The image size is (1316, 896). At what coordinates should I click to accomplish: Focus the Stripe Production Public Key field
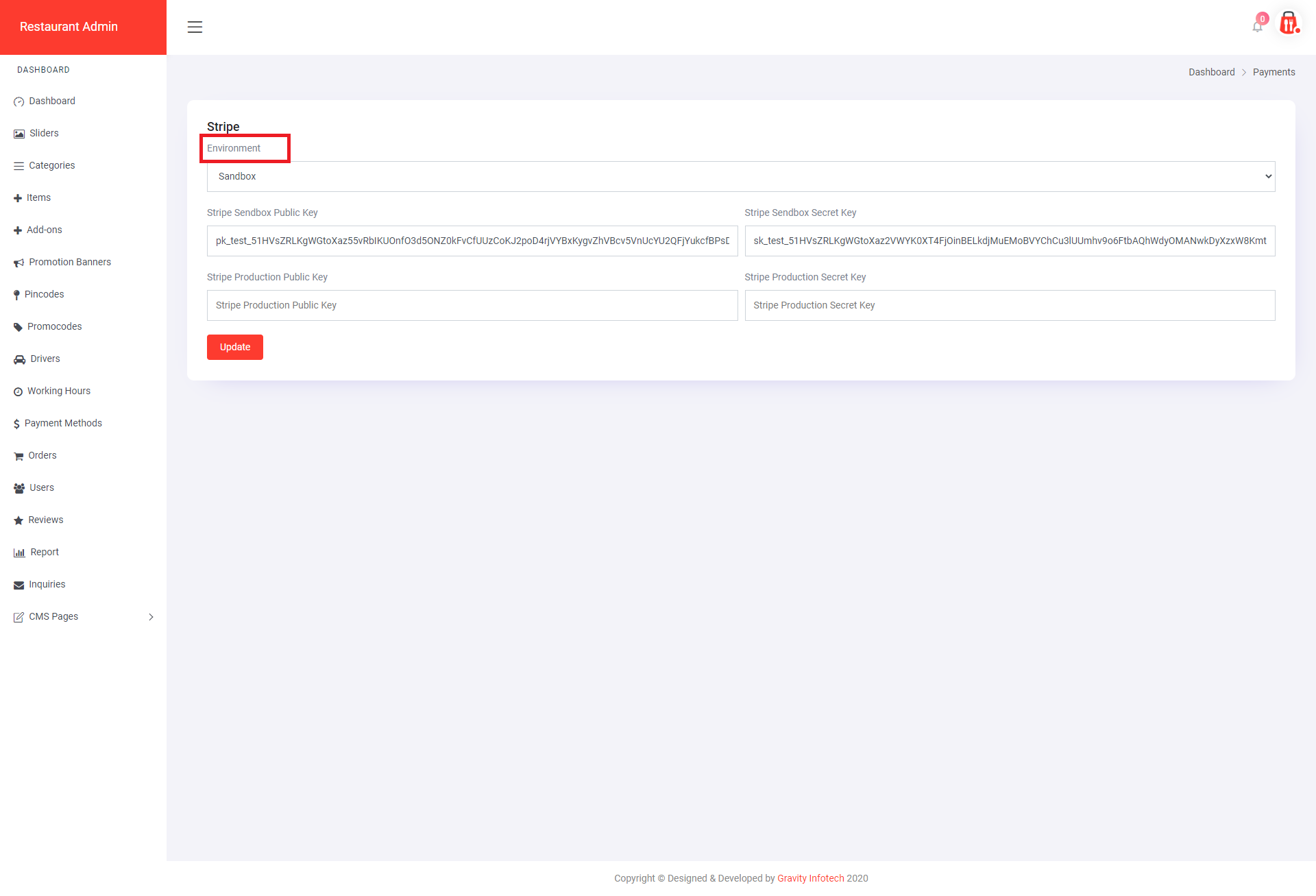coord(472,306)
